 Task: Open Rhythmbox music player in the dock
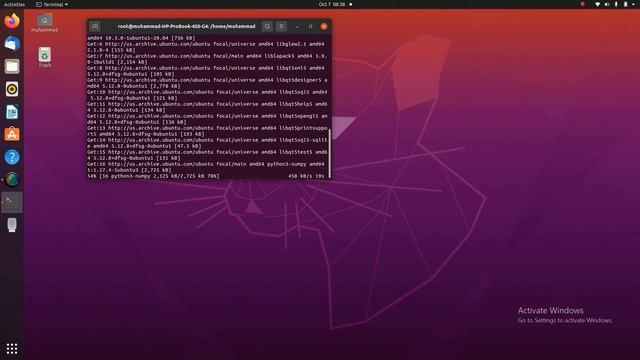[12, 89]
